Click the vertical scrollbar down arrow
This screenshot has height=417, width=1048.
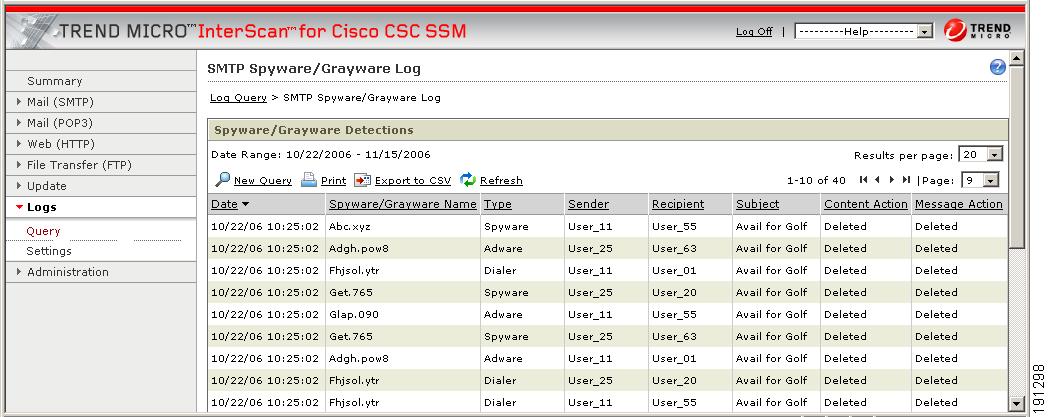[x=1017, y=403]
